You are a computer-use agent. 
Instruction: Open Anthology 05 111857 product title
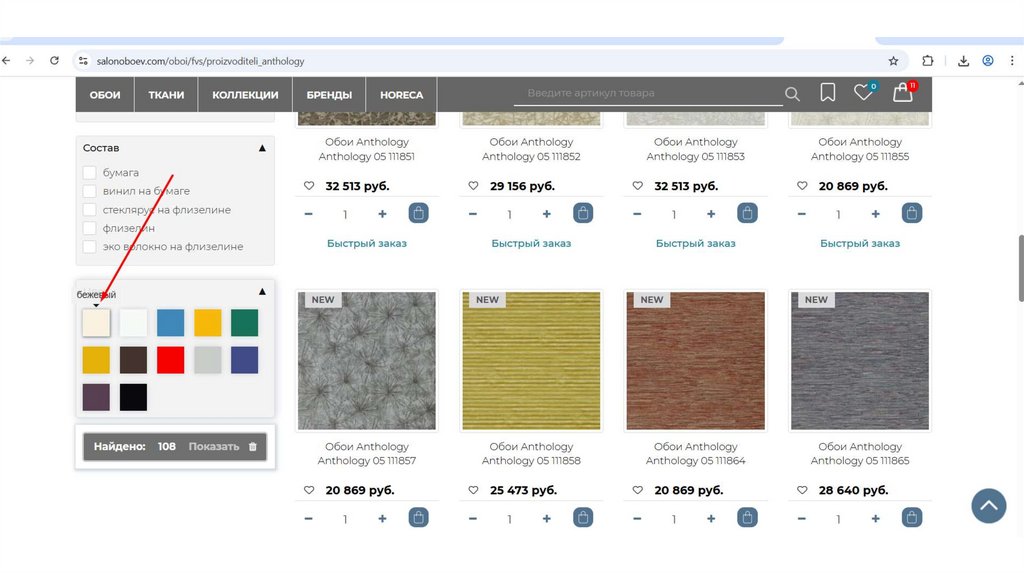(x=367, y=453)
